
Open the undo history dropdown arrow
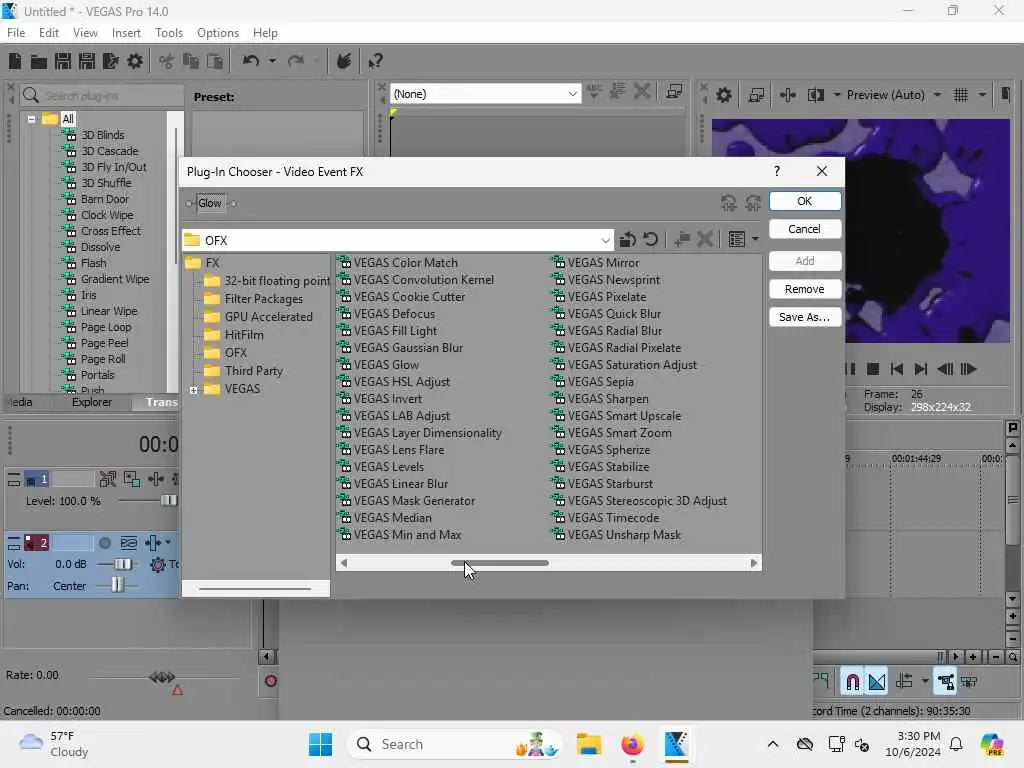coord(272,61)
